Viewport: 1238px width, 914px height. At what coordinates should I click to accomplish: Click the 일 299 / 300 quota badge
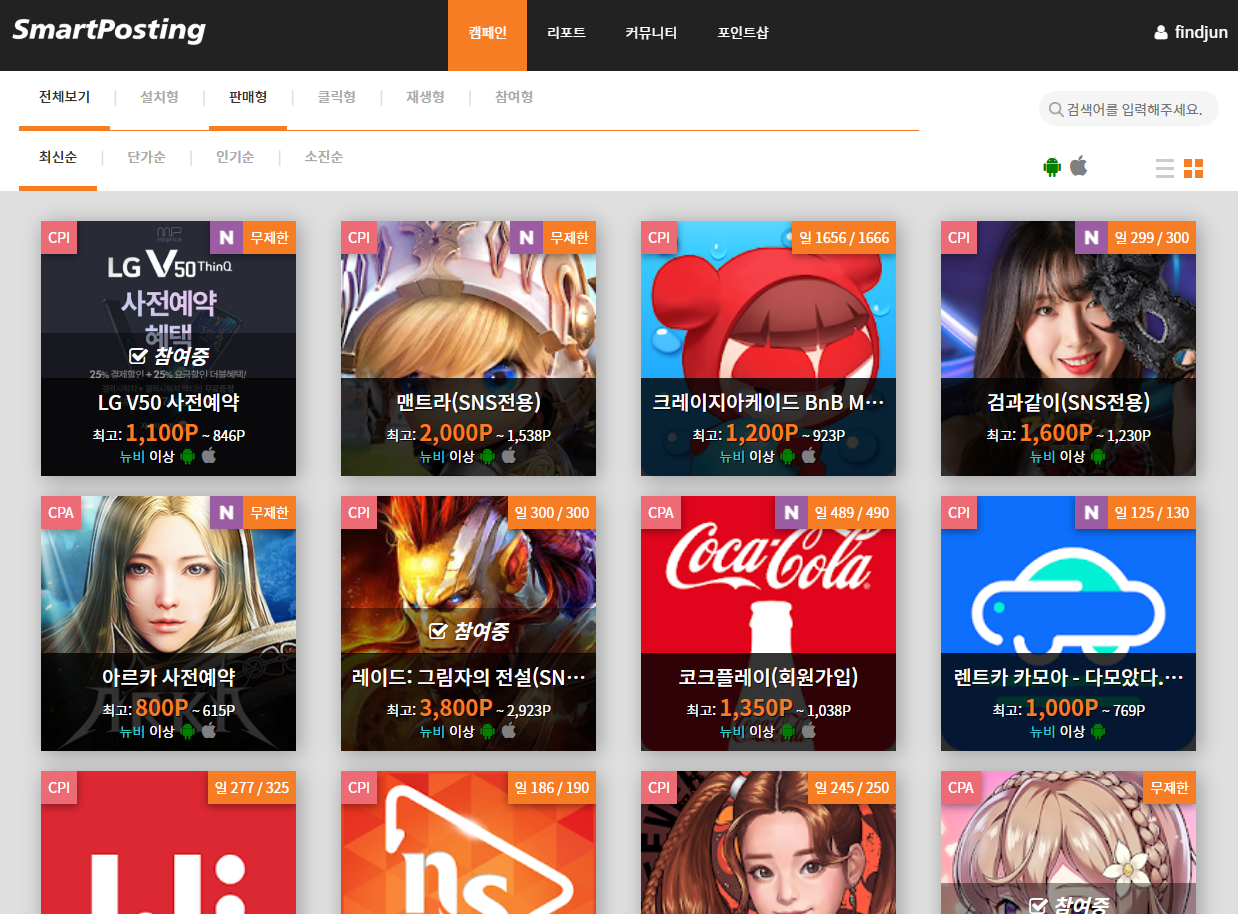pos(1152,238)
